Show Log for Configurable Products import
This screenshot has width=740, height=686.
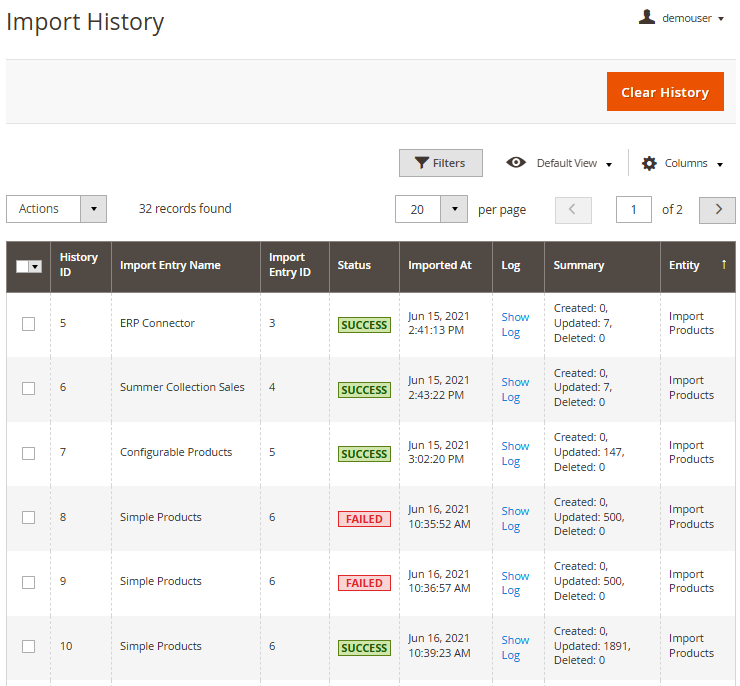coord(515,453)
